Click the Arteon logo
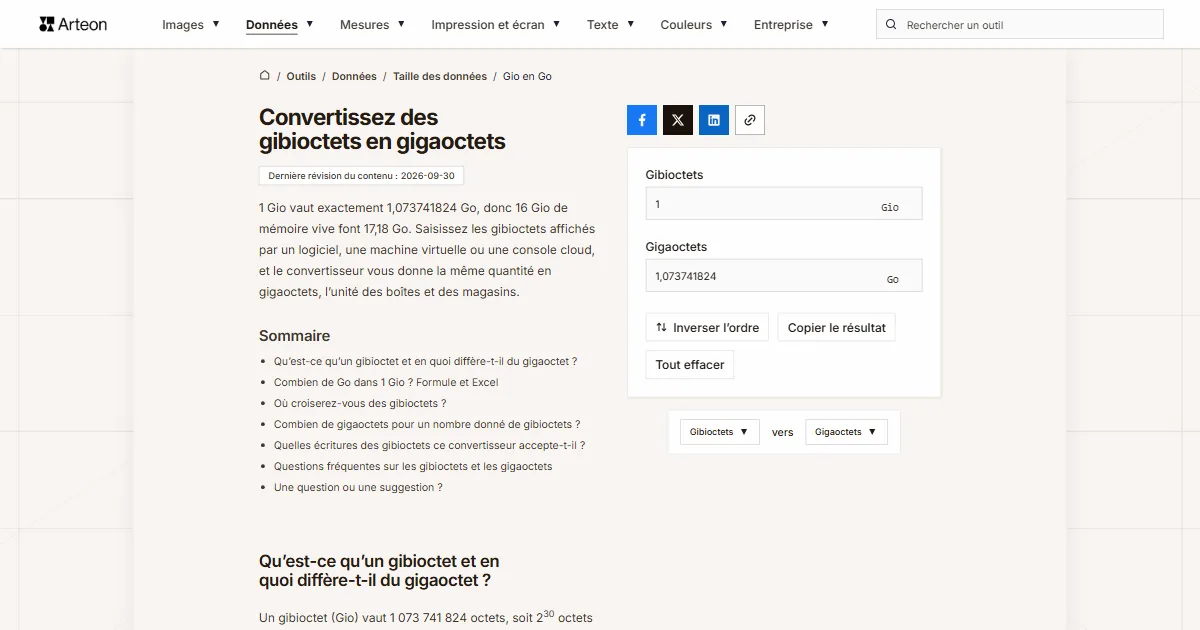The image size is (1200, 630). (73, 24)
